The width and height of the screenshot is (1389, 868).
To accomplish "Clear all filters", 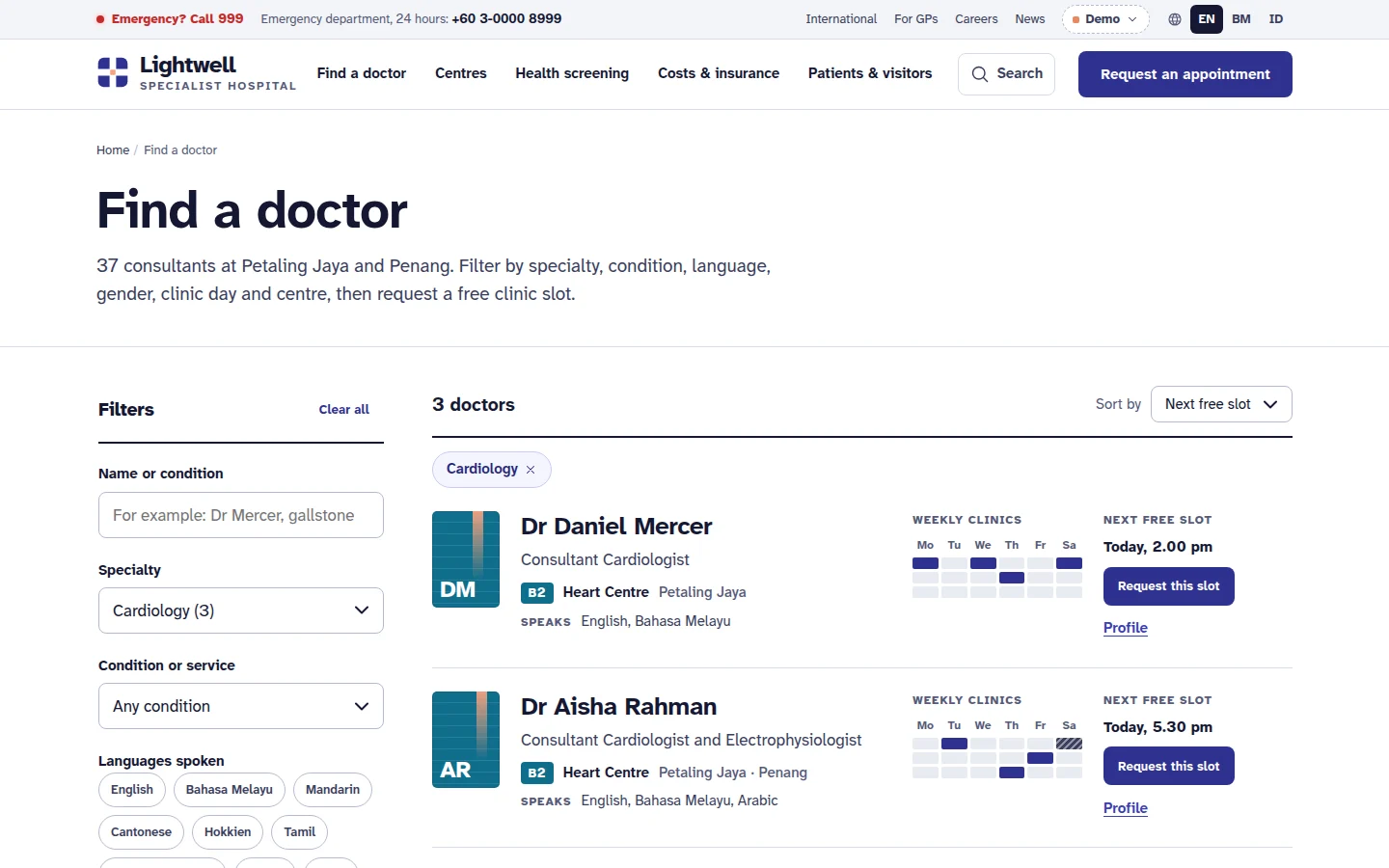I will 344,410.
